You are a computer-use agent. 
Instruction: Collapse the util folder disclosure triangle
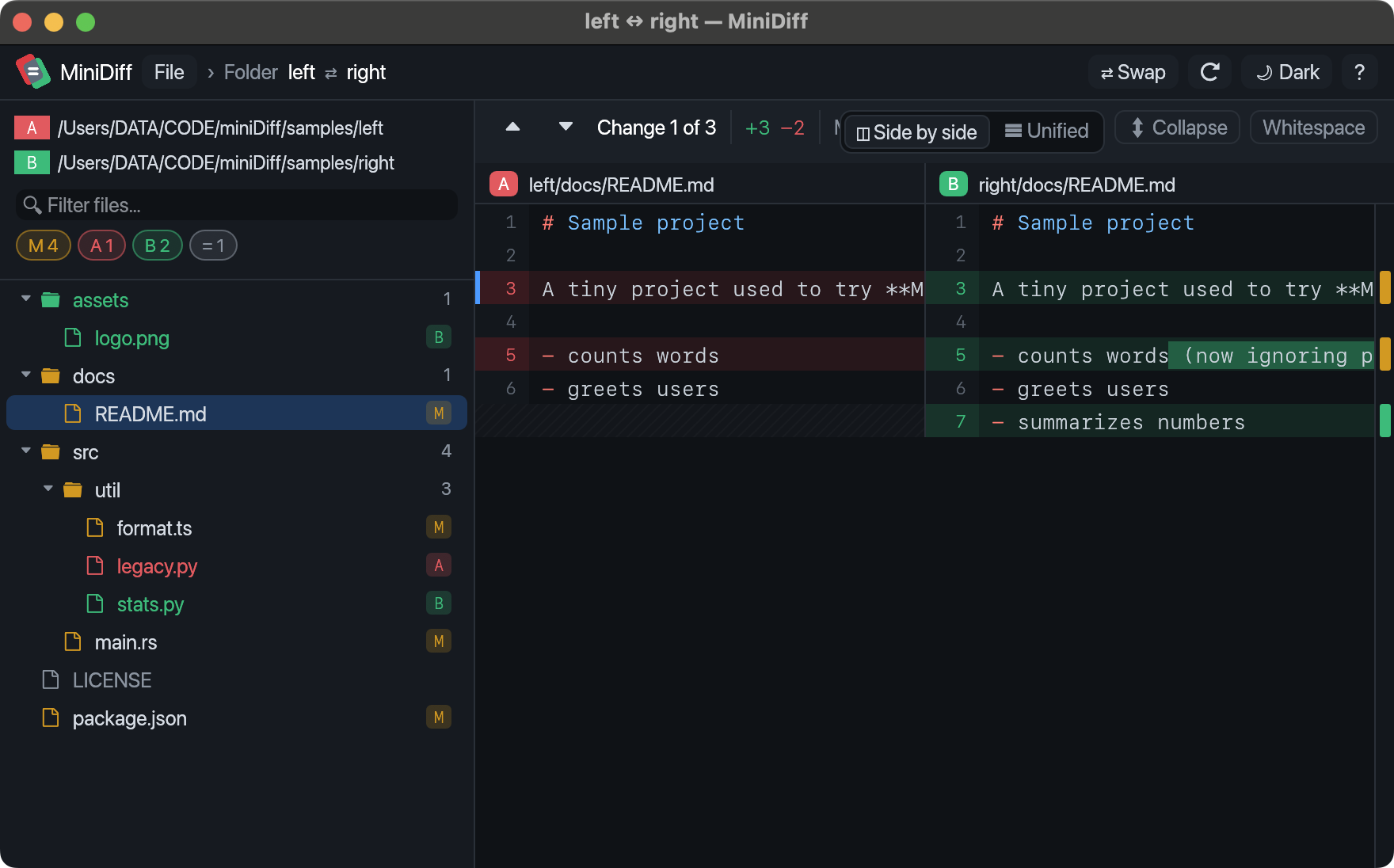[x=48, y=489]
